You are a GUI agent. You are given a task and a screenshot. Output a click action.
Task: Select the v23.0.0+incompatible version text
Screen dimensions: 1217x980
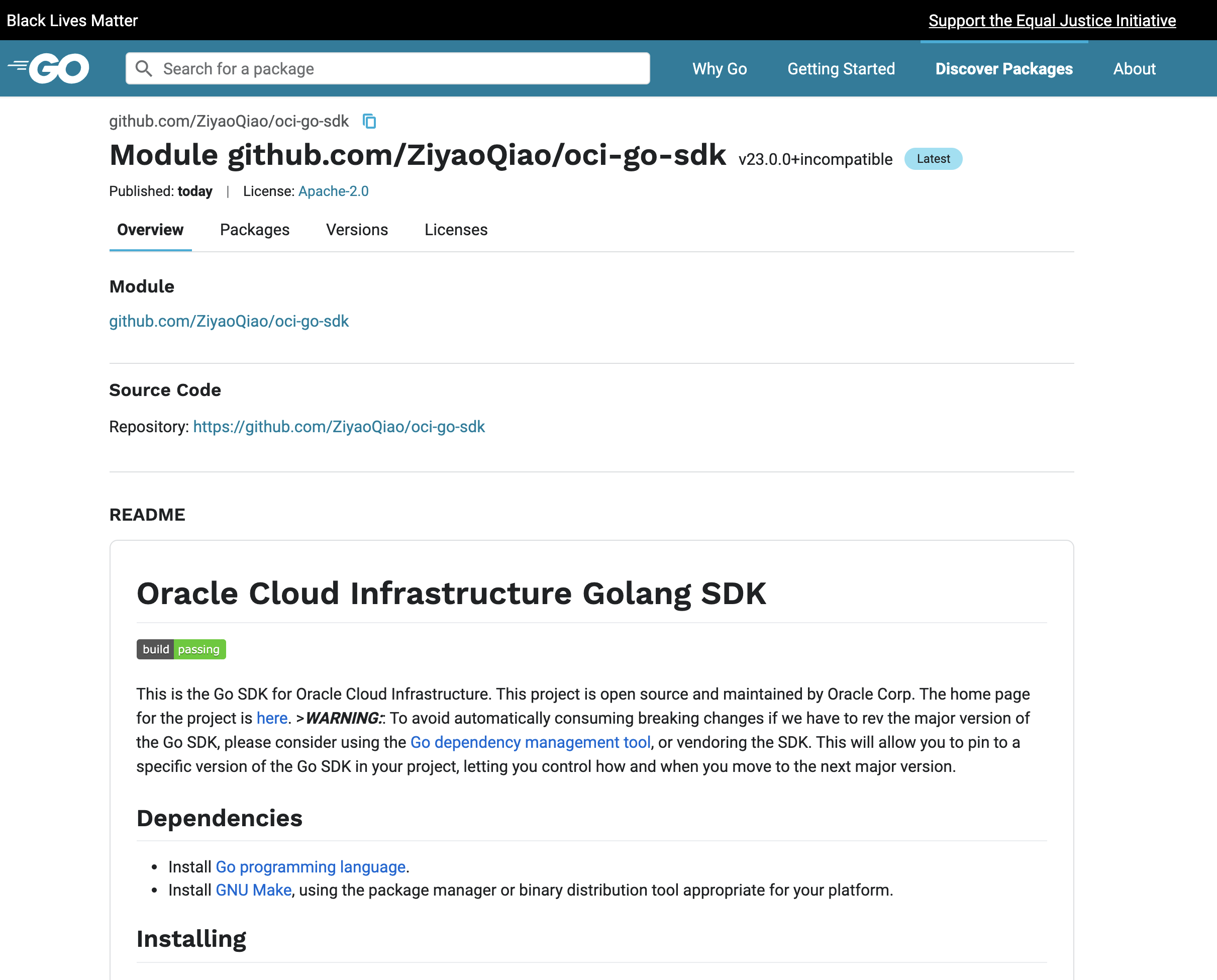[x=815, y=160]
